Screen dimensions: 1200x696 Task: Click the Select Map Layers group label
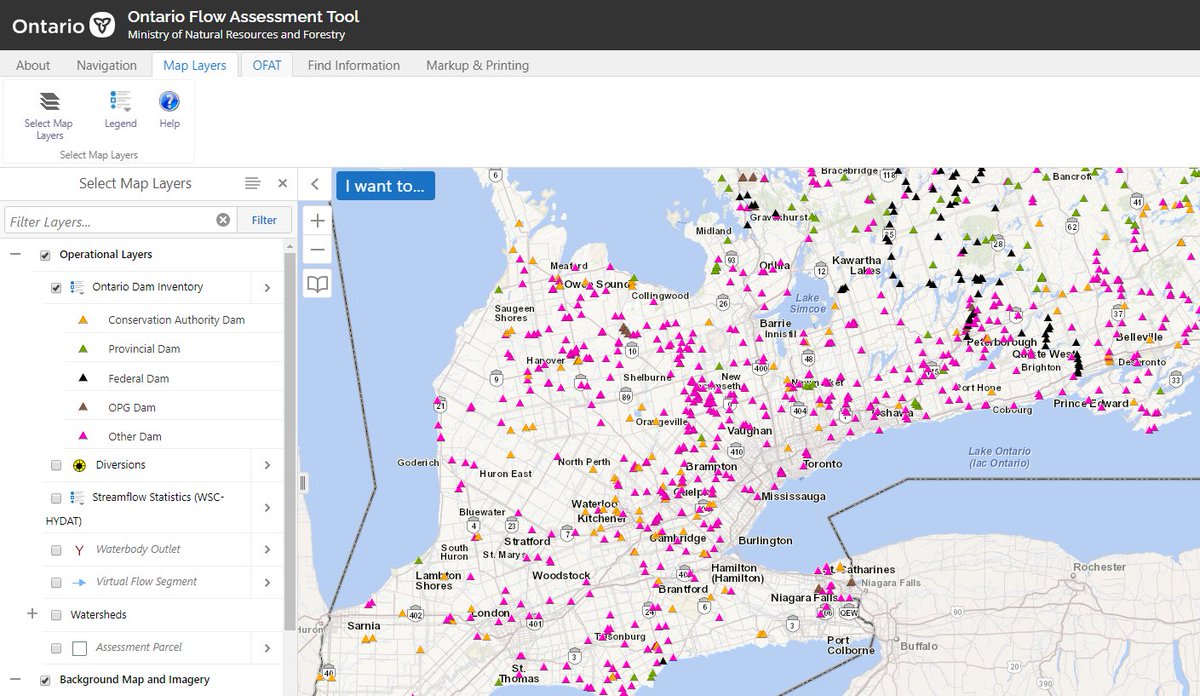click(98, 155)
